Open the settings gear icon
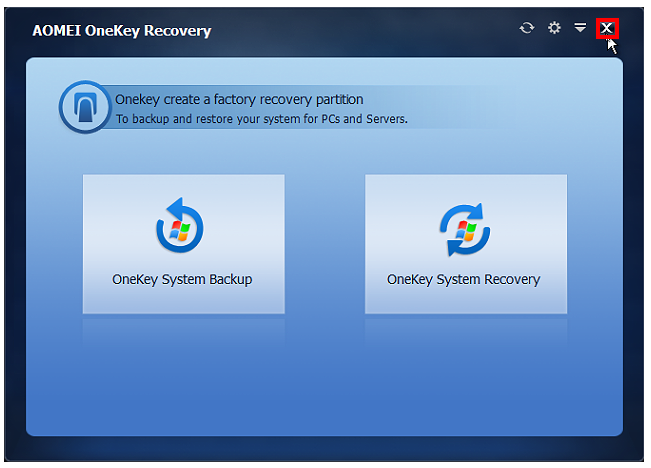Viewport: 651px width, 468px height. pyautogui.click(x=554, y=28)
